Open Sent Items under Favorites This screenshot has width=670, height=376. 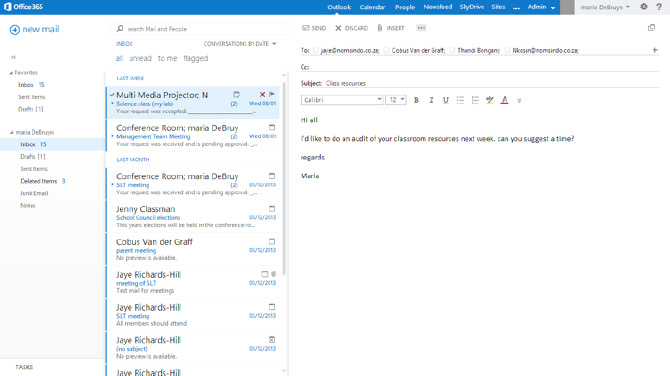[32, 97]
